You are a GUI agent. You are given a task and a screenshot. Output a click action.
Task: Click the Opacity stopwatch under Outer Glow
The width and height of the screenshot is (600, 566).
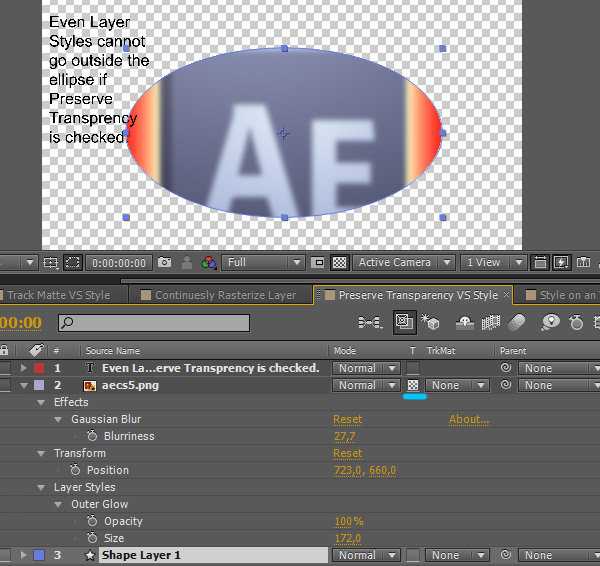[x=92, y=521]
